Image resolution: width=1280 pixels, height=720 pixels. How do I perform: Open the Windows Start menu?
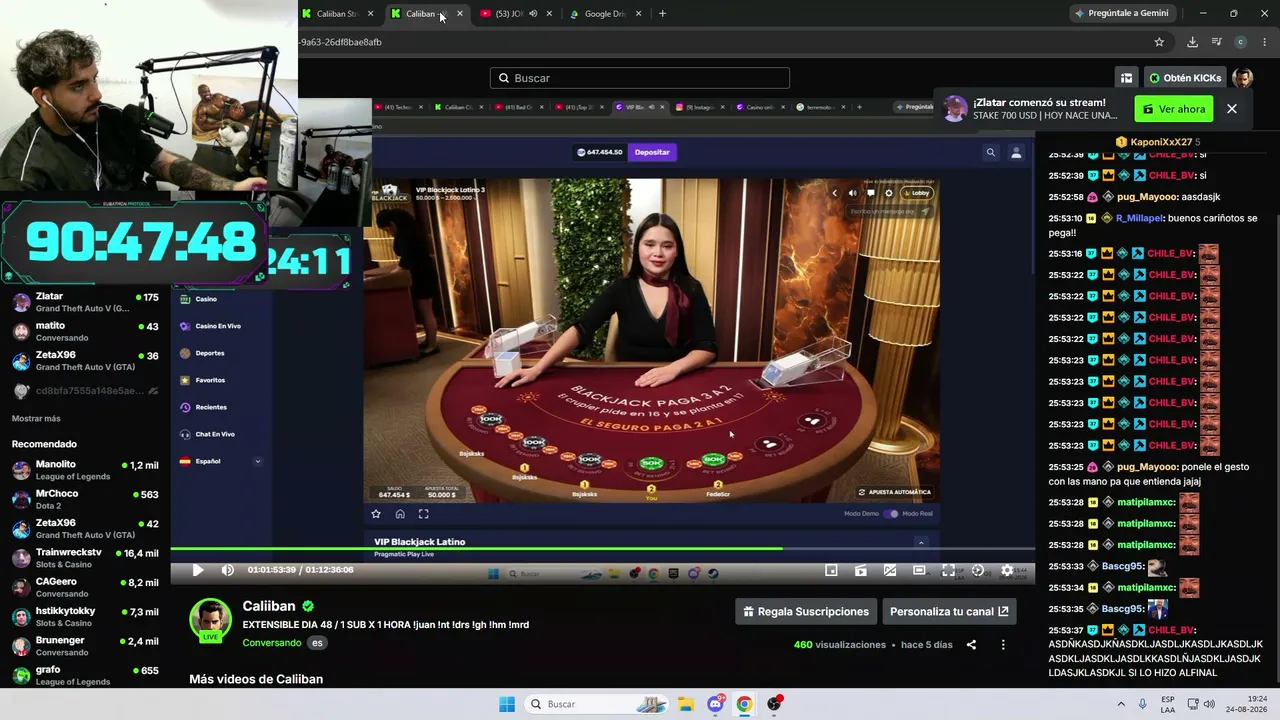point(507,704)
